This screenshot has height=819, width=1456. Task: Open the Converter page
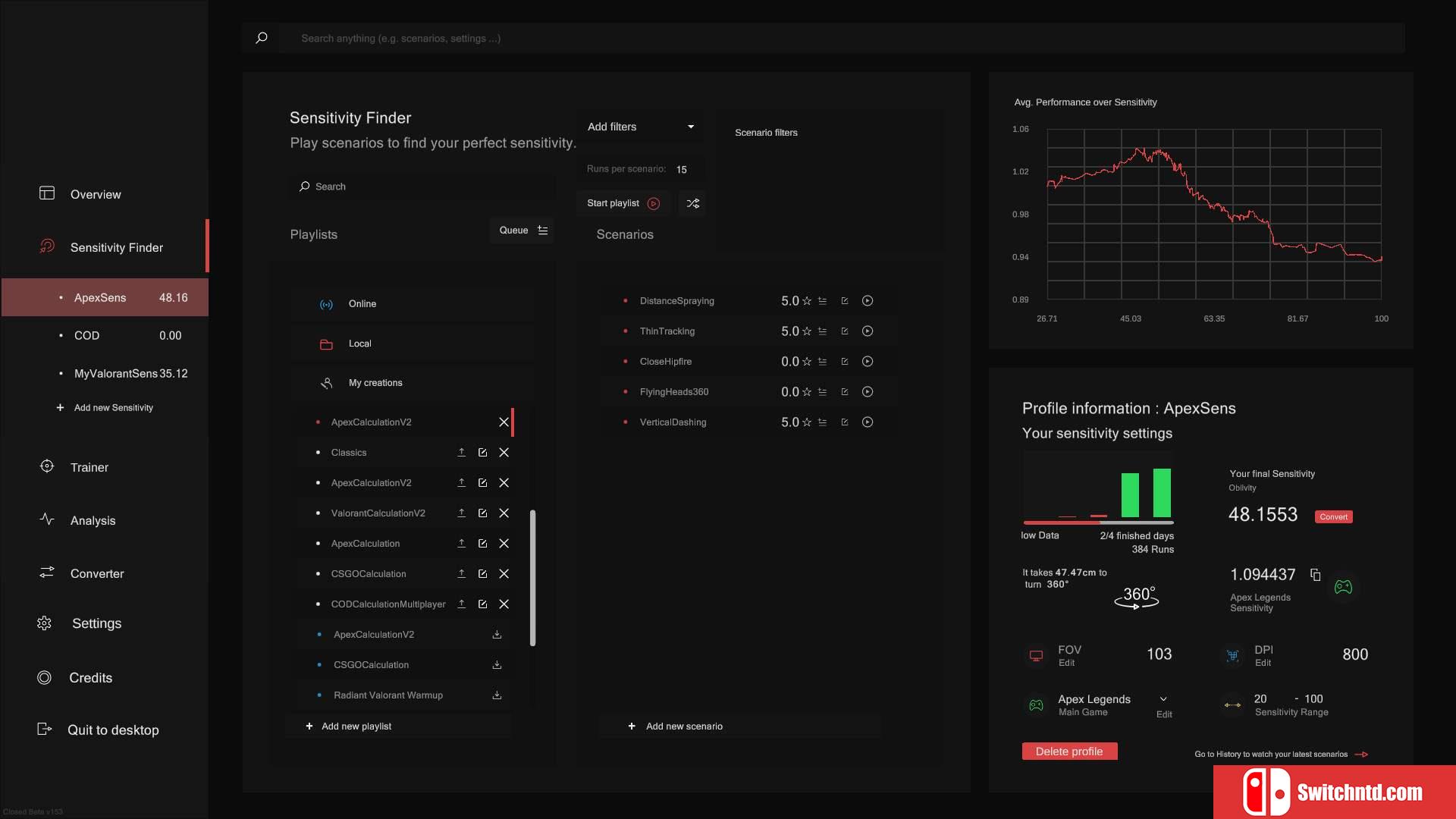96,573
